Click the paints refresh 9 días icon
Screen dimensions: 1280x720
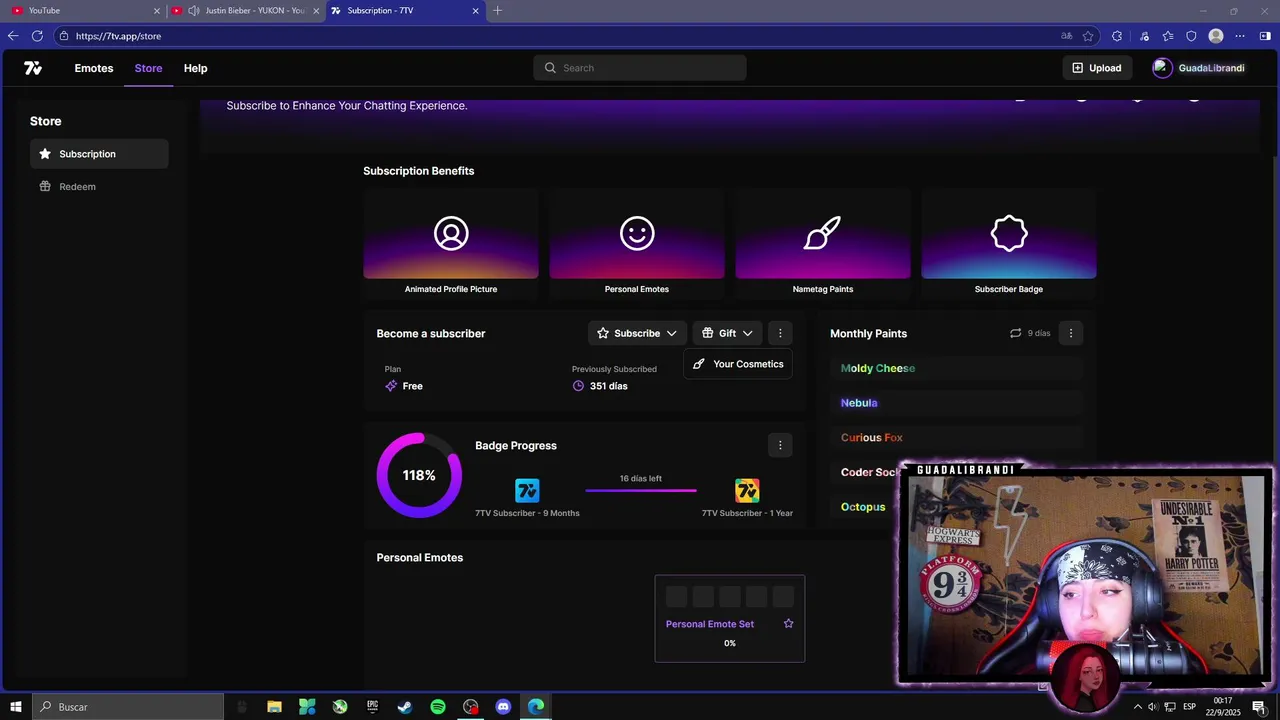[x=1015, y=333]
